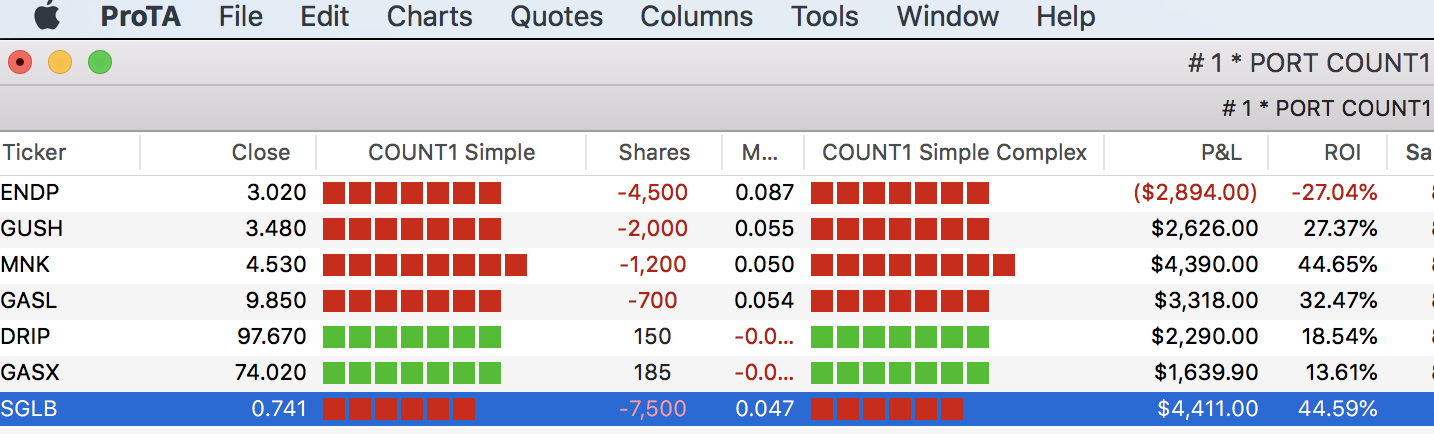Click ENDP close price 3.020
Image resolution: width=1434 pixels, height=434 pixels.
point(276,192)
